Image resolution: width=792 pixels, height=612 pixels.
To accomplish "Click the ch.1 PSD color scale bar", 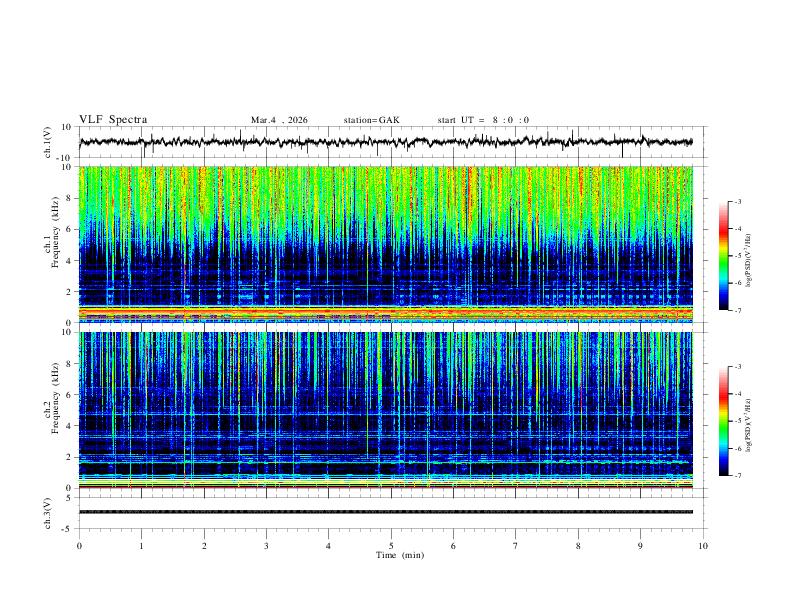I will coord(724,256).
